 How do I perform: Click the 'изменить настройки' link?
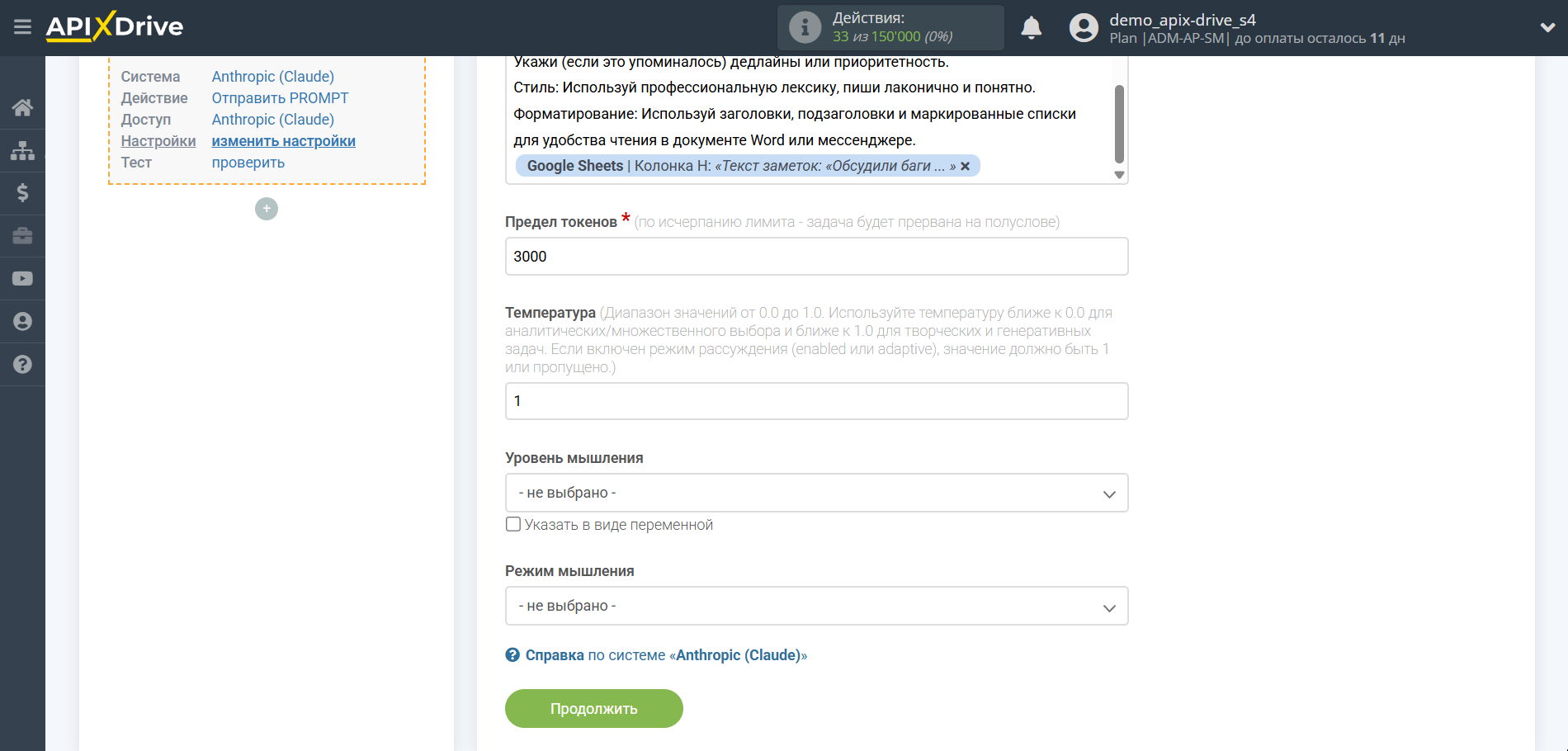[283, 141]
